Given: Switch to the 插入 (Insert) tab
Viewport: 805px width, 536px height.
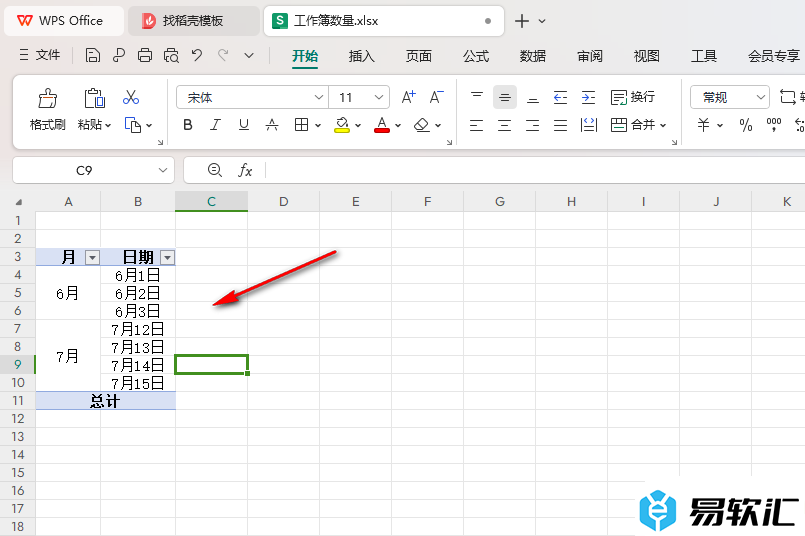Looking at the screenshot, I should pyautogui.click(x=361, y=56).
